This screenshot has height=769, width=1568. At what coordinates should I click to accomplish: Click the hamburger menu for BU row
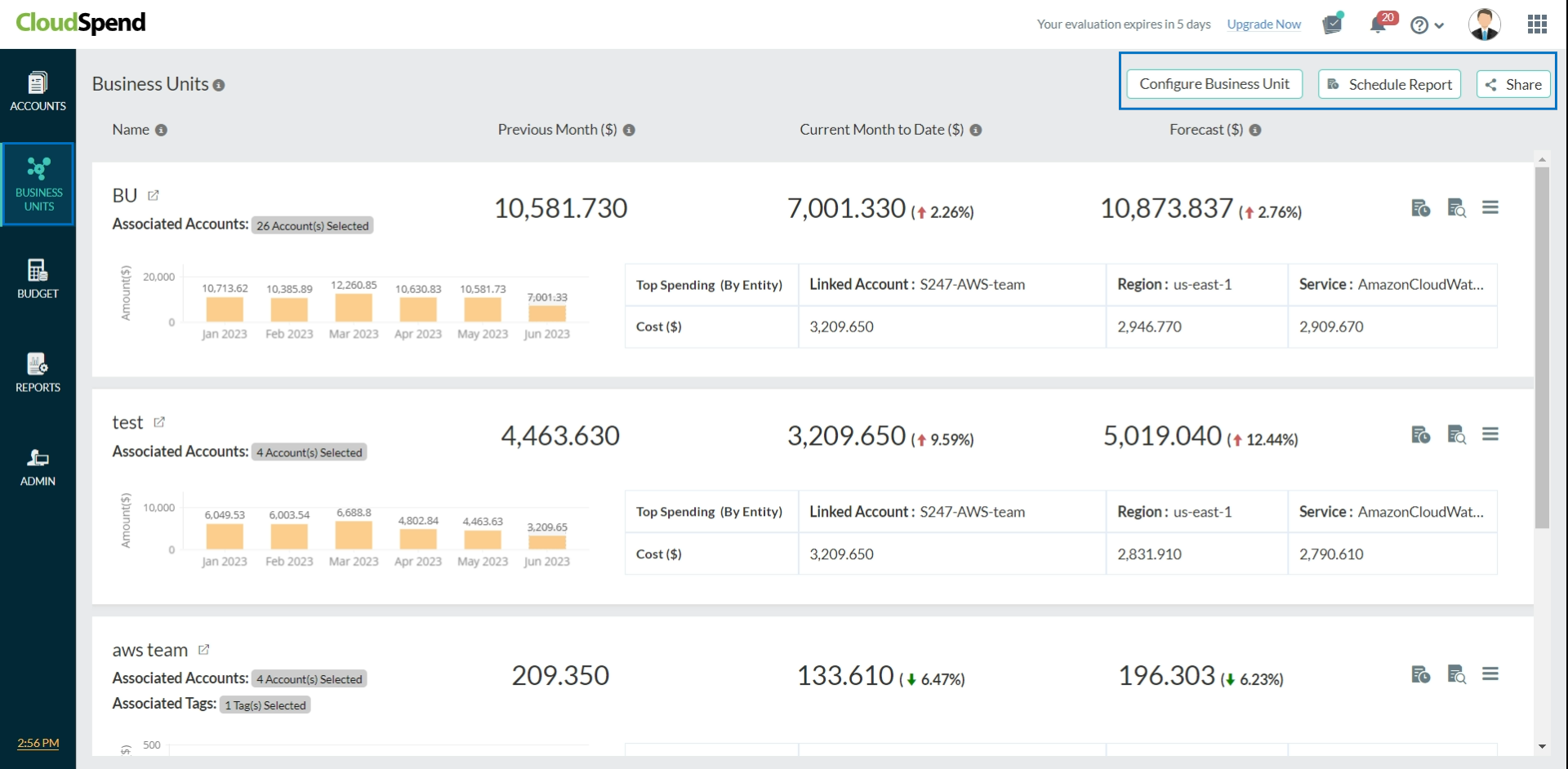pyautogui.click(x=1490, y=208)
